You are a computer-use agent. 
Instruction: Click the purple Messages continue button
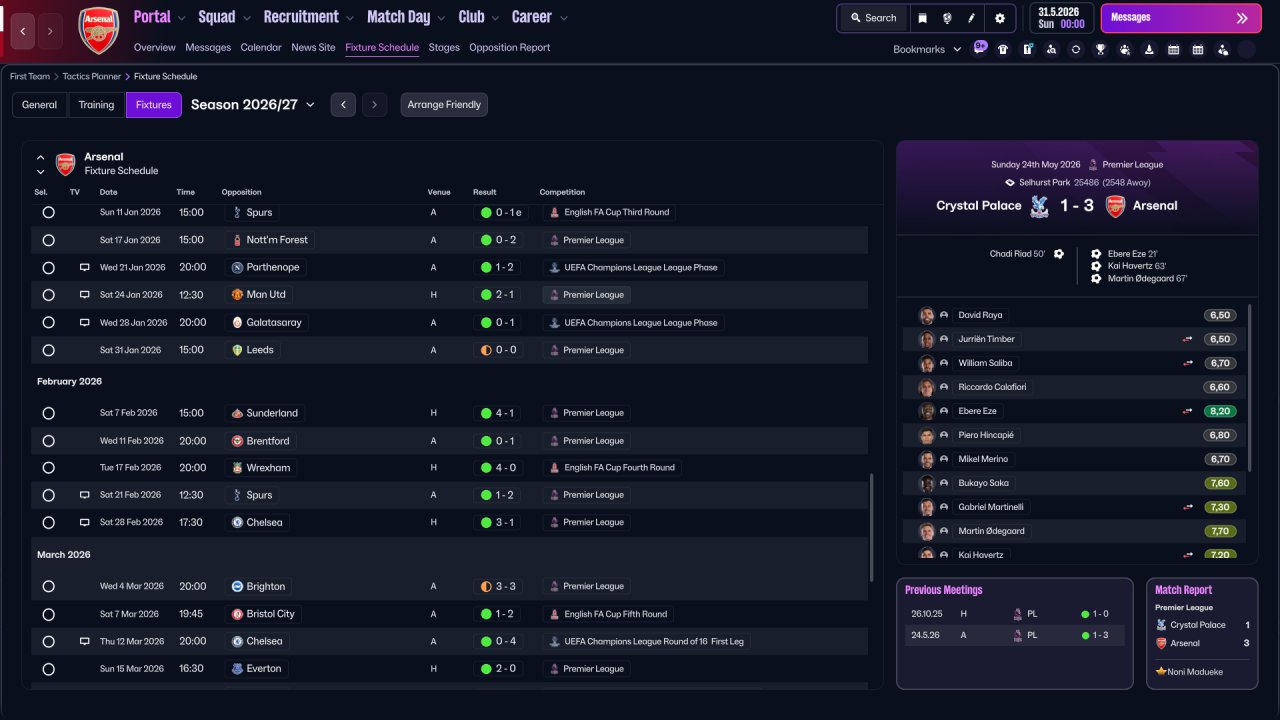tap(1179, 18)
